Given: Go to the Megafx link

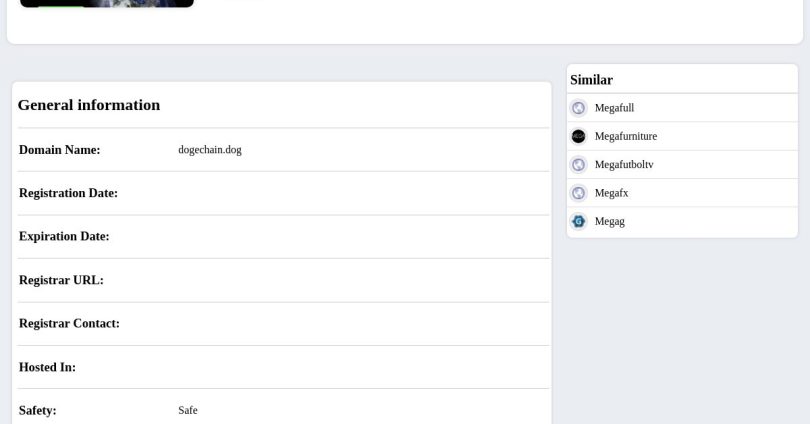Looking at the screenshot, I should (x=611, y=193).
